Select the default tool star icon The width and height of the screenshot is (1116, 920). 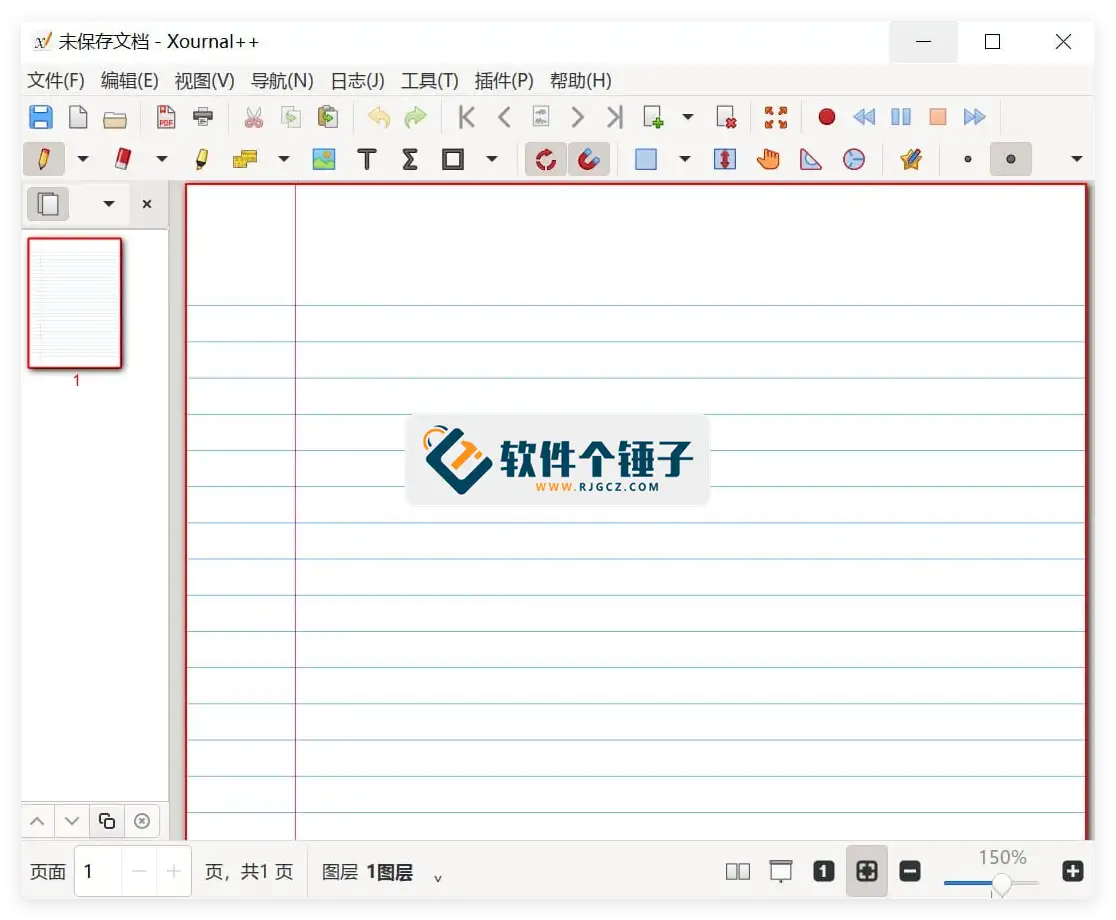[910, 159]
